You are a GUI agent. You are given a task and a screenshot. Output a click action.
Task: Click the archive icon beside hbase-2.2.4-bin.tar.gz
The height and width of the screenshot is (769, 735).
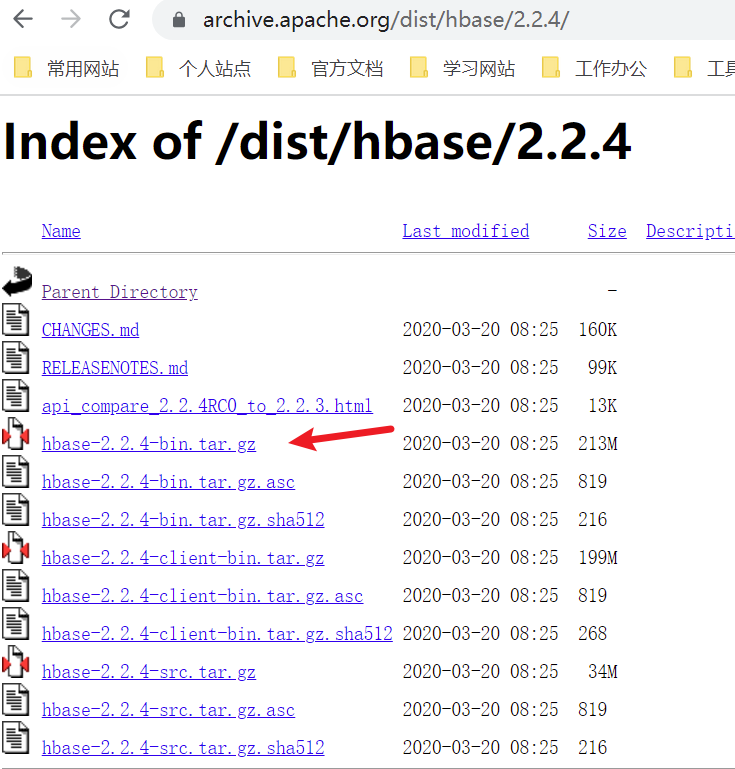click(x=16, y=434)
